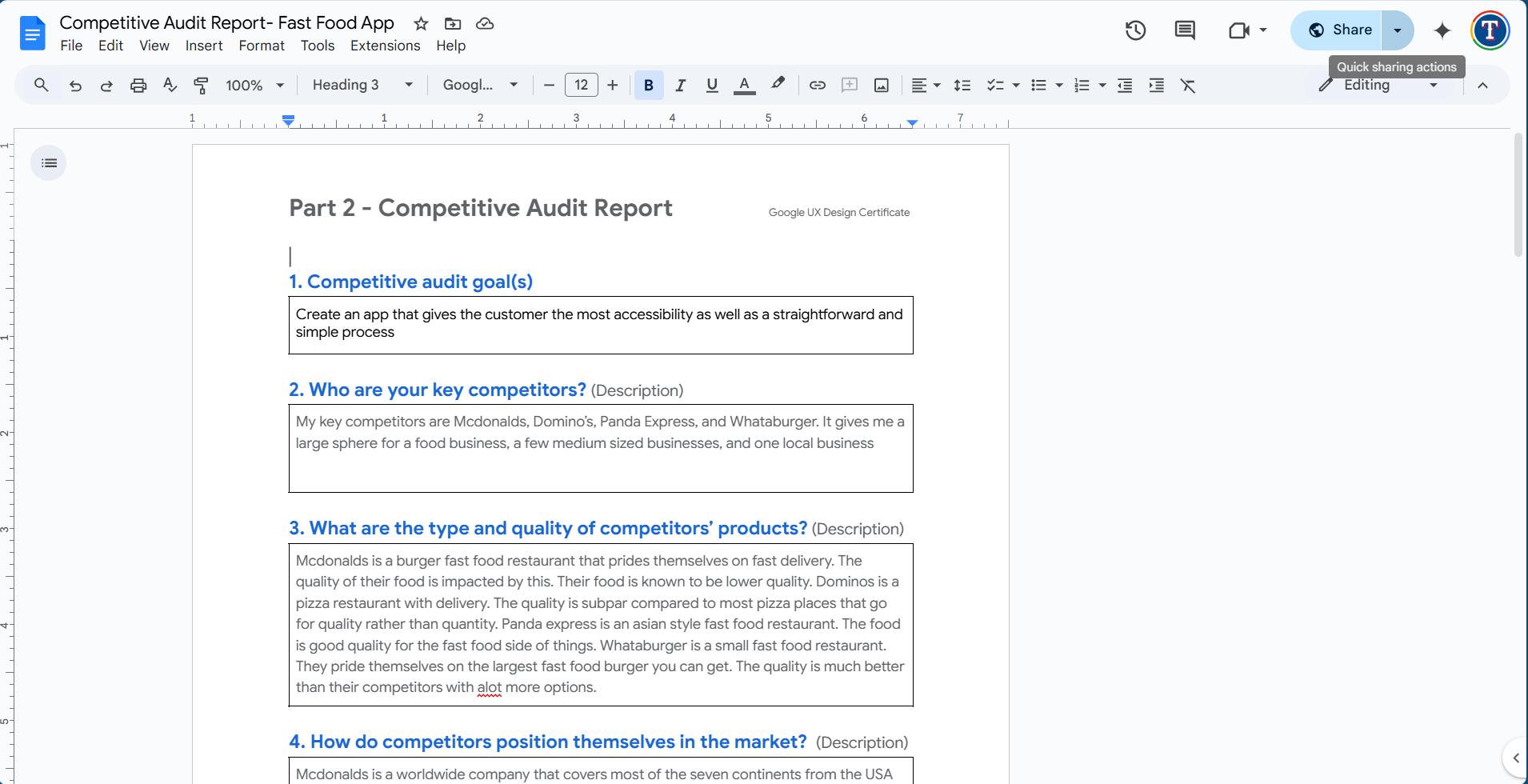This screenshot has height=784, width=1528.
Task: Toggle underline formatting
Action: (711, 85)
